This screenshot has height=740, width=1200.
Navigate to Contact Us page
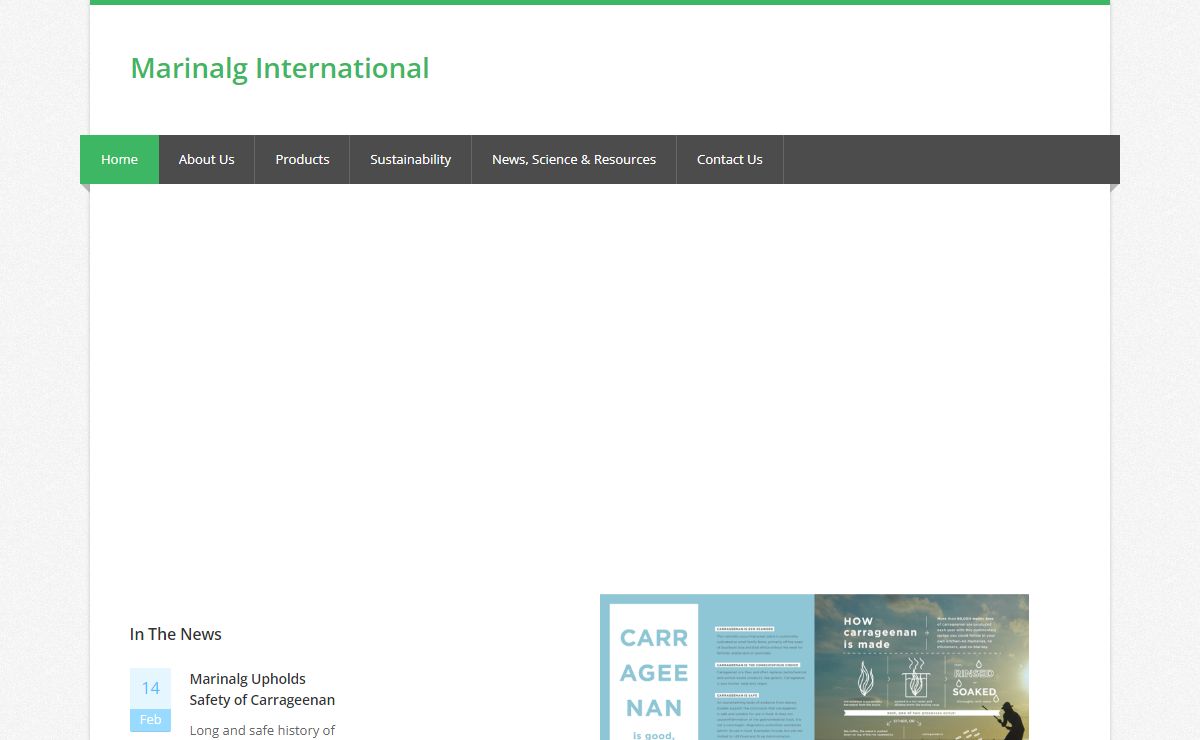tap(730, 159)
